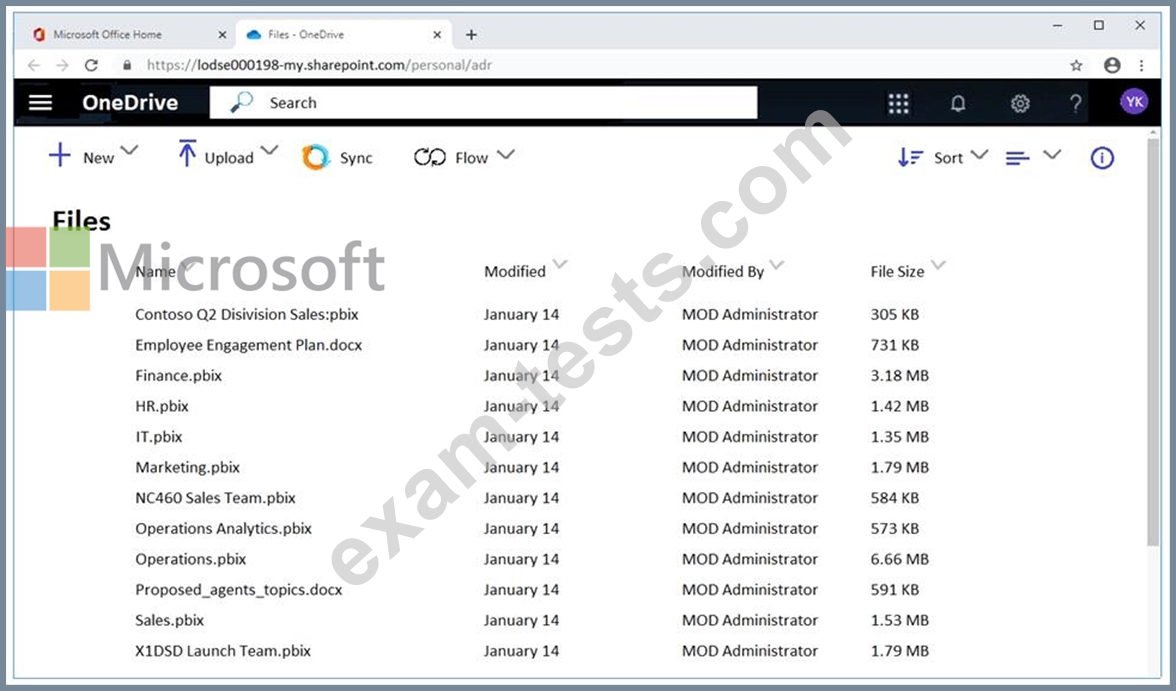Screen dimensions: 1176x691
Task: Open the notifications bell
Action: (958, 104)
